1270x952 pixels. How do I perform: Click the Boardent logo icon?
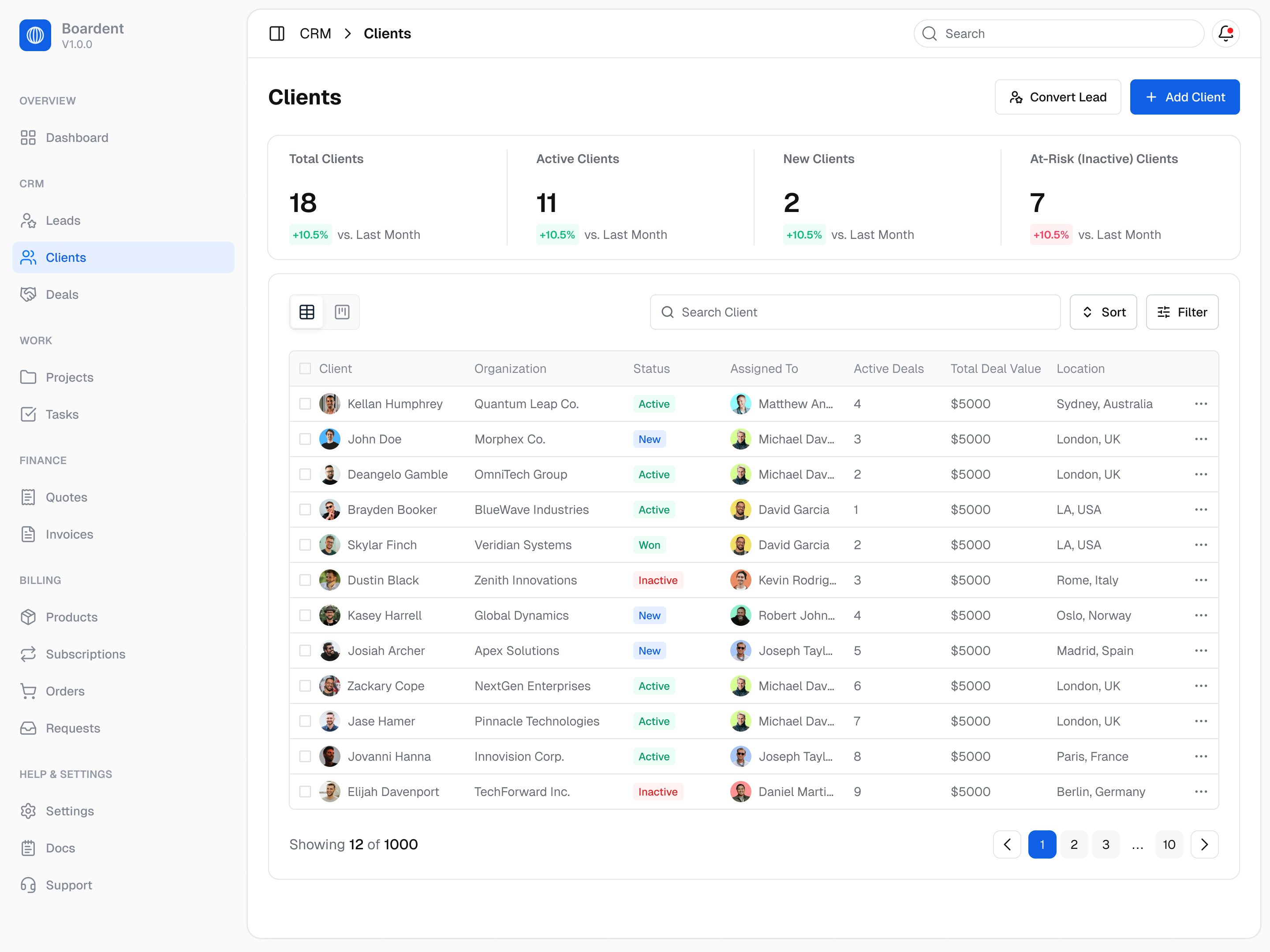(35, 35)
